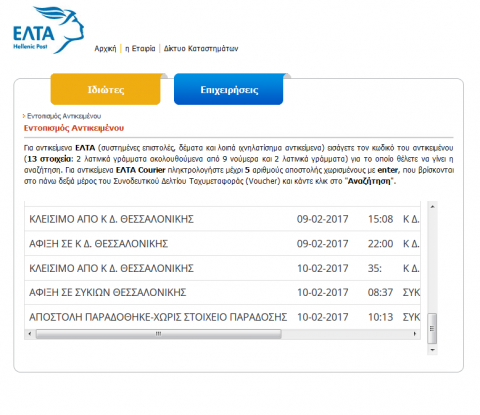Viewport: 480px width, 415px height.
Task: Select the Ιδιώτες tab
Action: [x=106, y=89]
